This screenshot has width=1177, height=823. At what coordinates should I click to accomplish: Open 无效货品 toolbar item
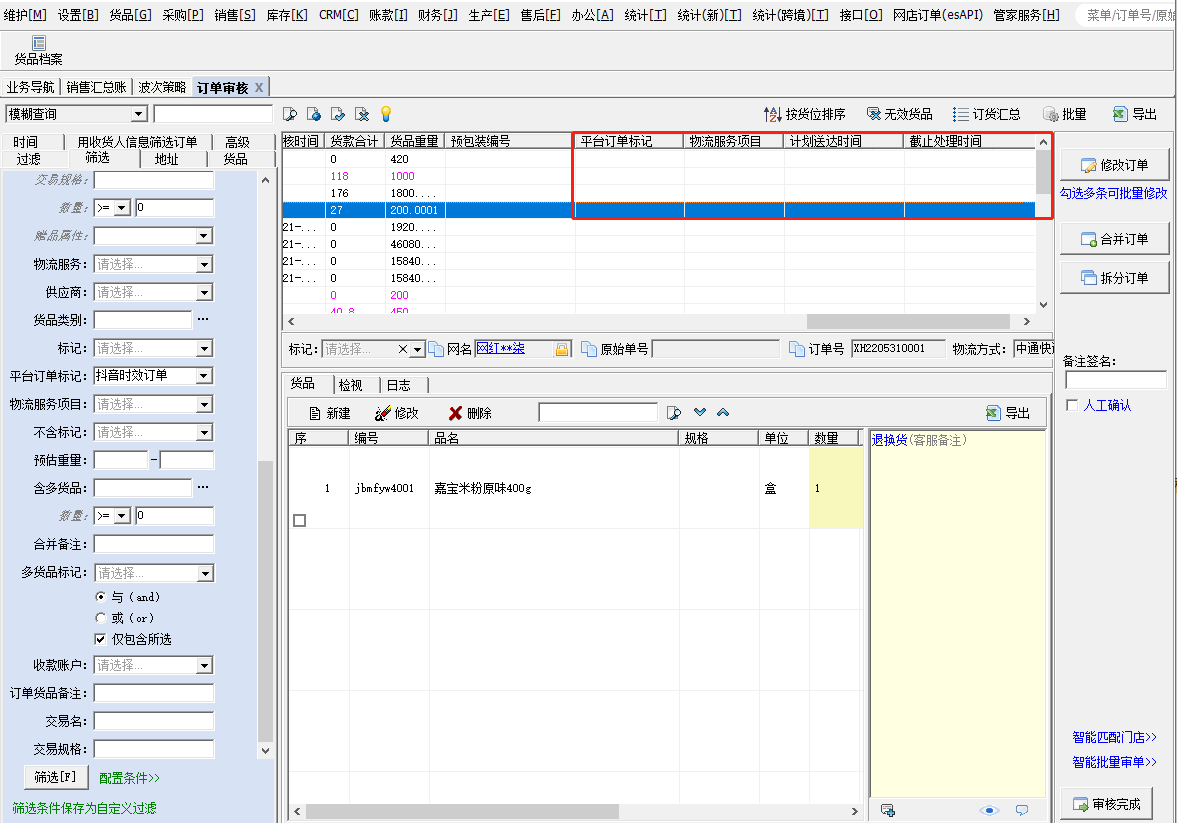(x=899, y=114)
